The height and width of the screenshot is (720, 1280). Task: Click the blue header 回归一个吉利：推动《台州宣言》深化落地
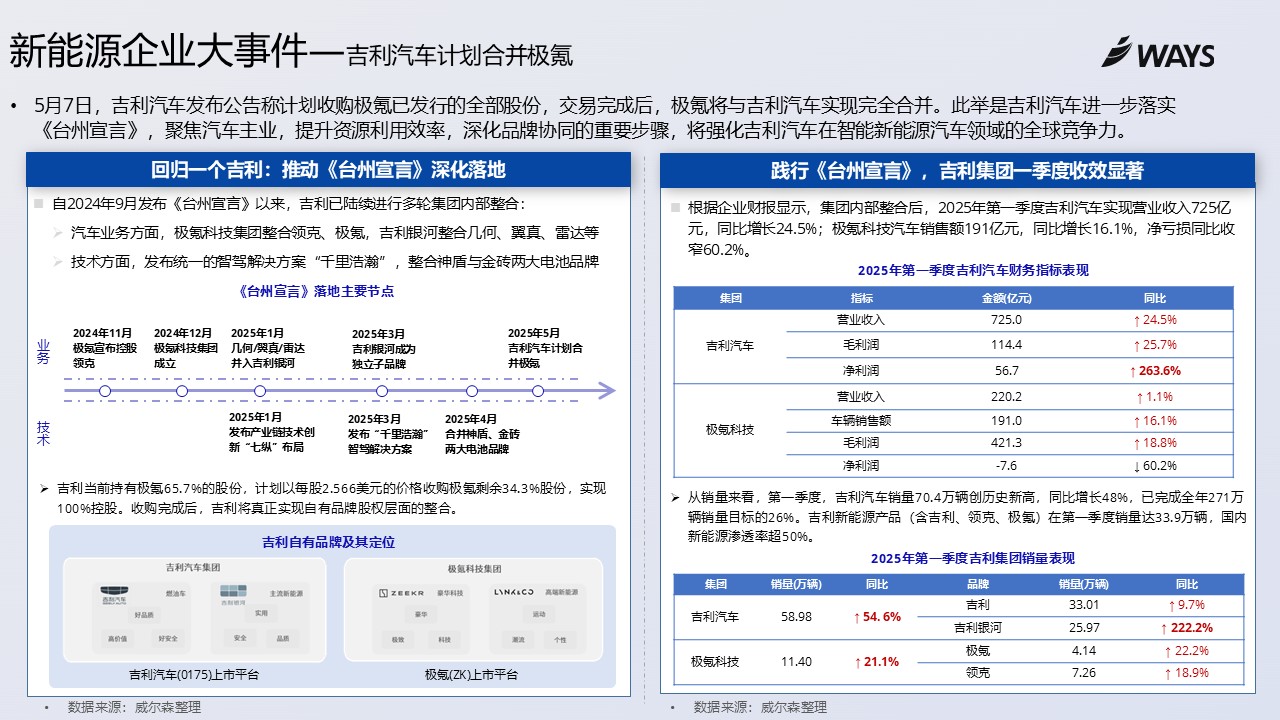[328, 171]
